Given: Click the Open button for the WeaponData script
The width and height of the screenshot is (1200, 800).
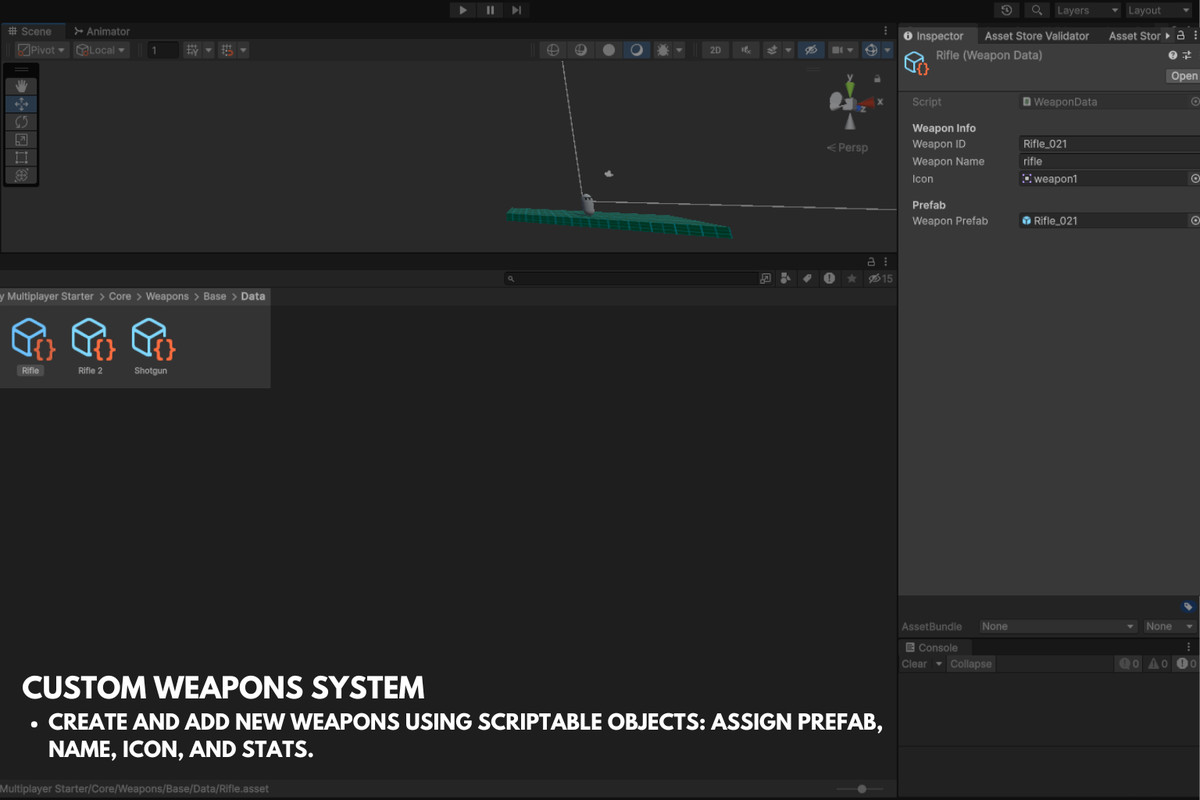Looking at the screenshot, I should pyautogui.click(x=1183, y=75).
